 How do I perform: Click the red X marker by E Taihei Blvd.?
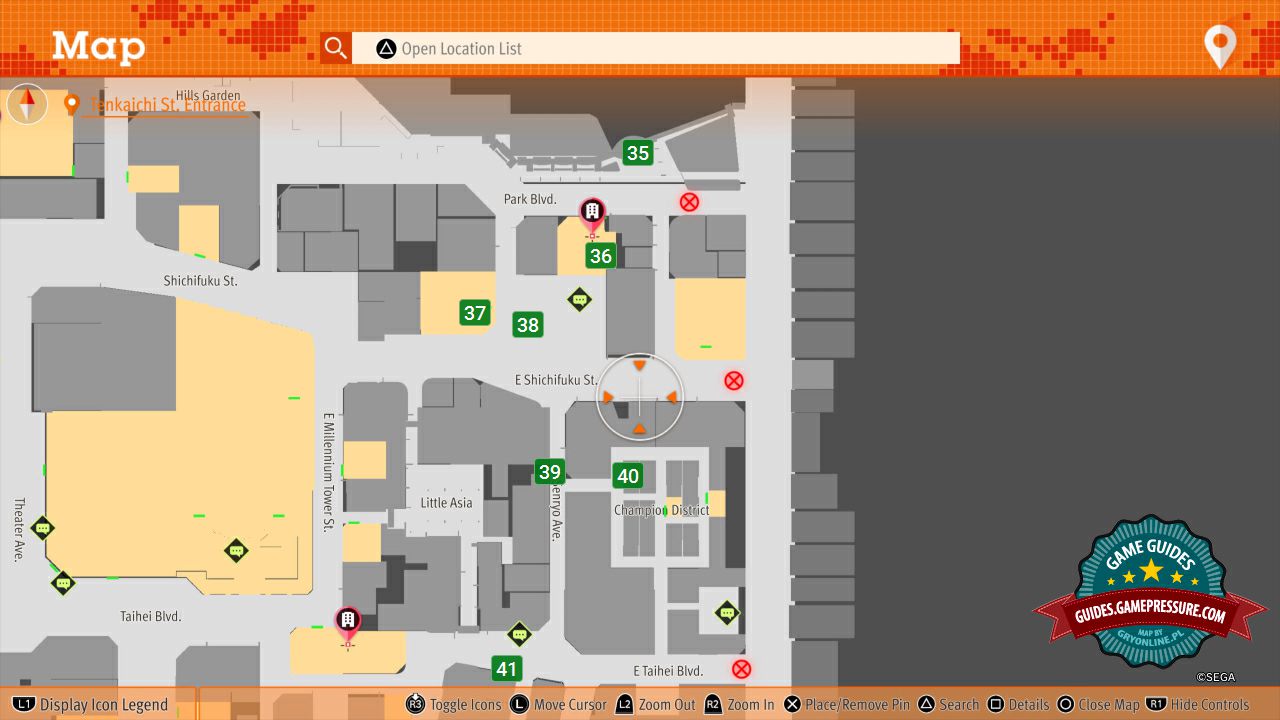(741, 669)
